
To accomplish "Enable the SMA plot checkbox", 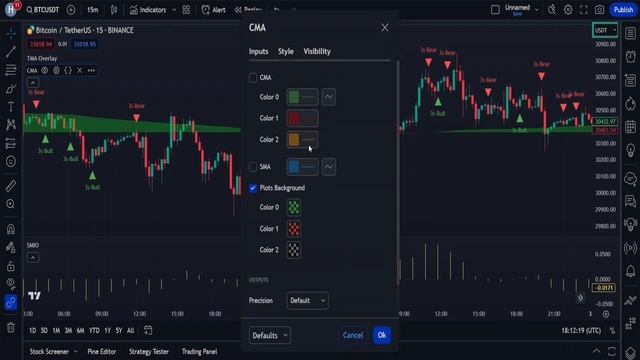I will pos(253,167).
